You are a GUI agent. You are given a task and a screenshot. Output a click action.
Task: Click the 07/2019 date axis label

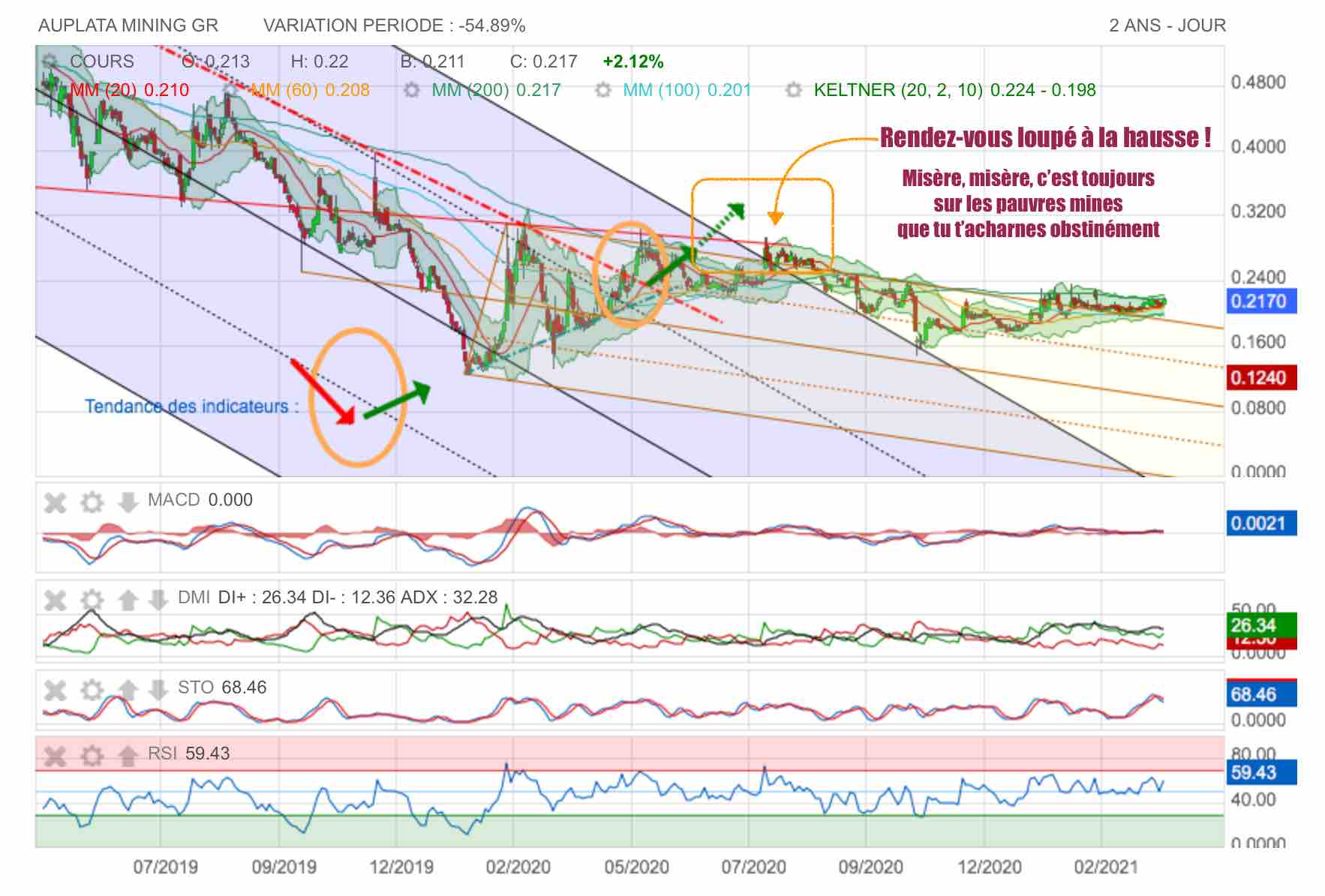[x=166, y=867]
